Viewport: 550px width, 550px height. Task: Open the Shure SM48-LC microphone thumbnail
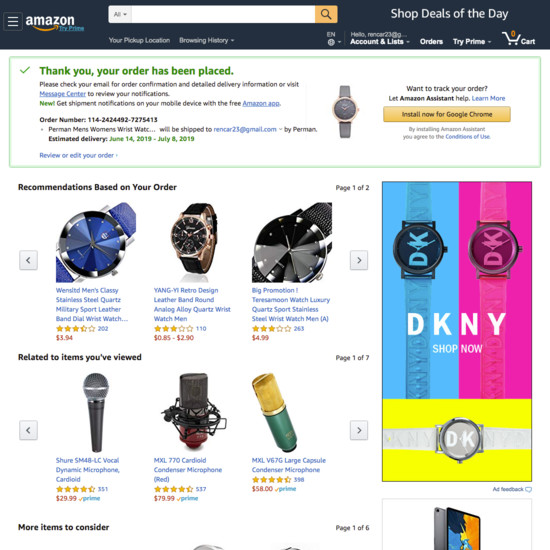pos(96,412)
